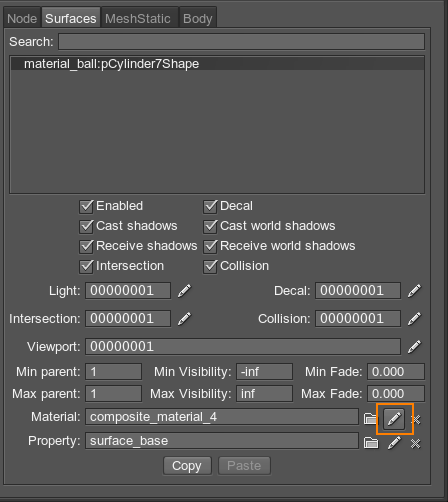Open folder icon to load Material
448x502 pixels.
371,419
